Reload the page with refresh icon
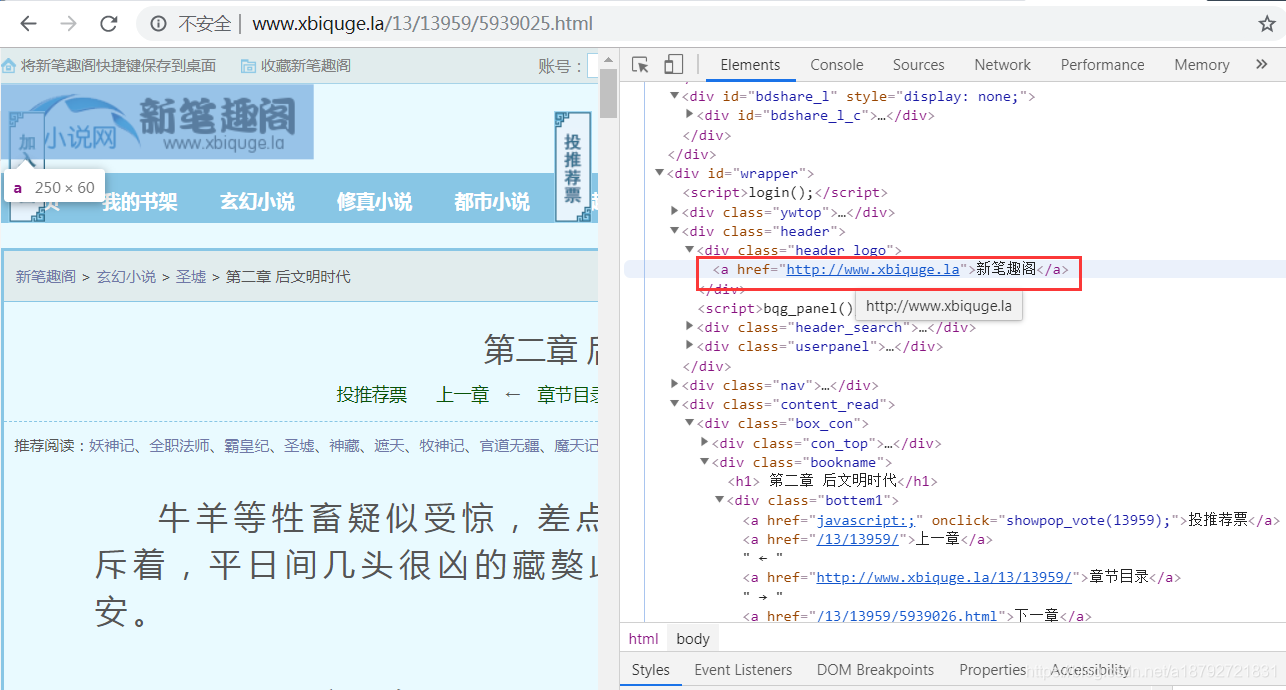The height and width of the screenshot is (690, 1286). [109, 23]
